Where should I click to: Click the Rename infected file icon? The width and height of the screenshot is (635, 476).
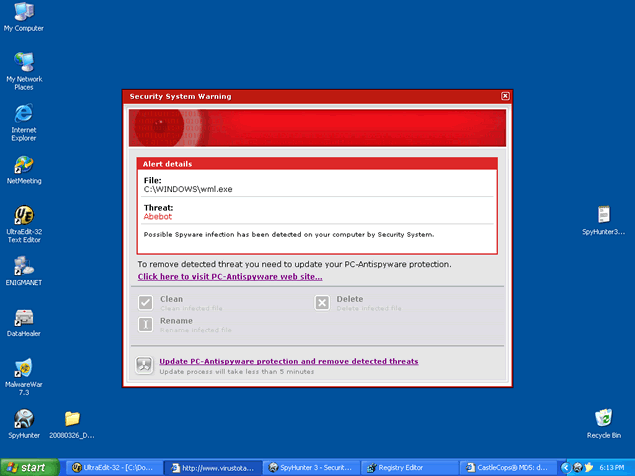146,324
